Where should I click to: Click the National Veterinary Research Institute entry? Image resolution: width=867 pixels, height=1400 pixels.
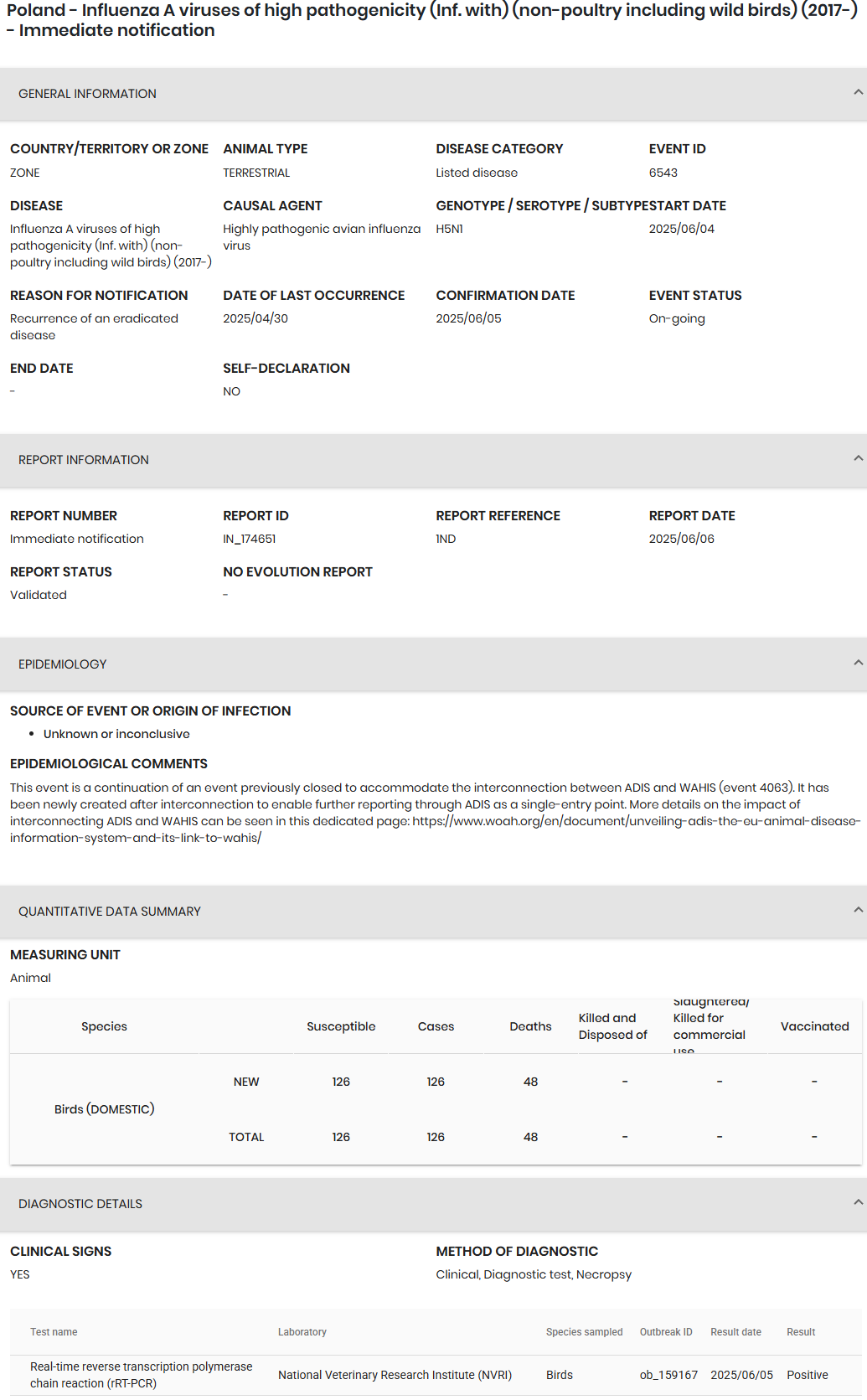(395, 1375)
